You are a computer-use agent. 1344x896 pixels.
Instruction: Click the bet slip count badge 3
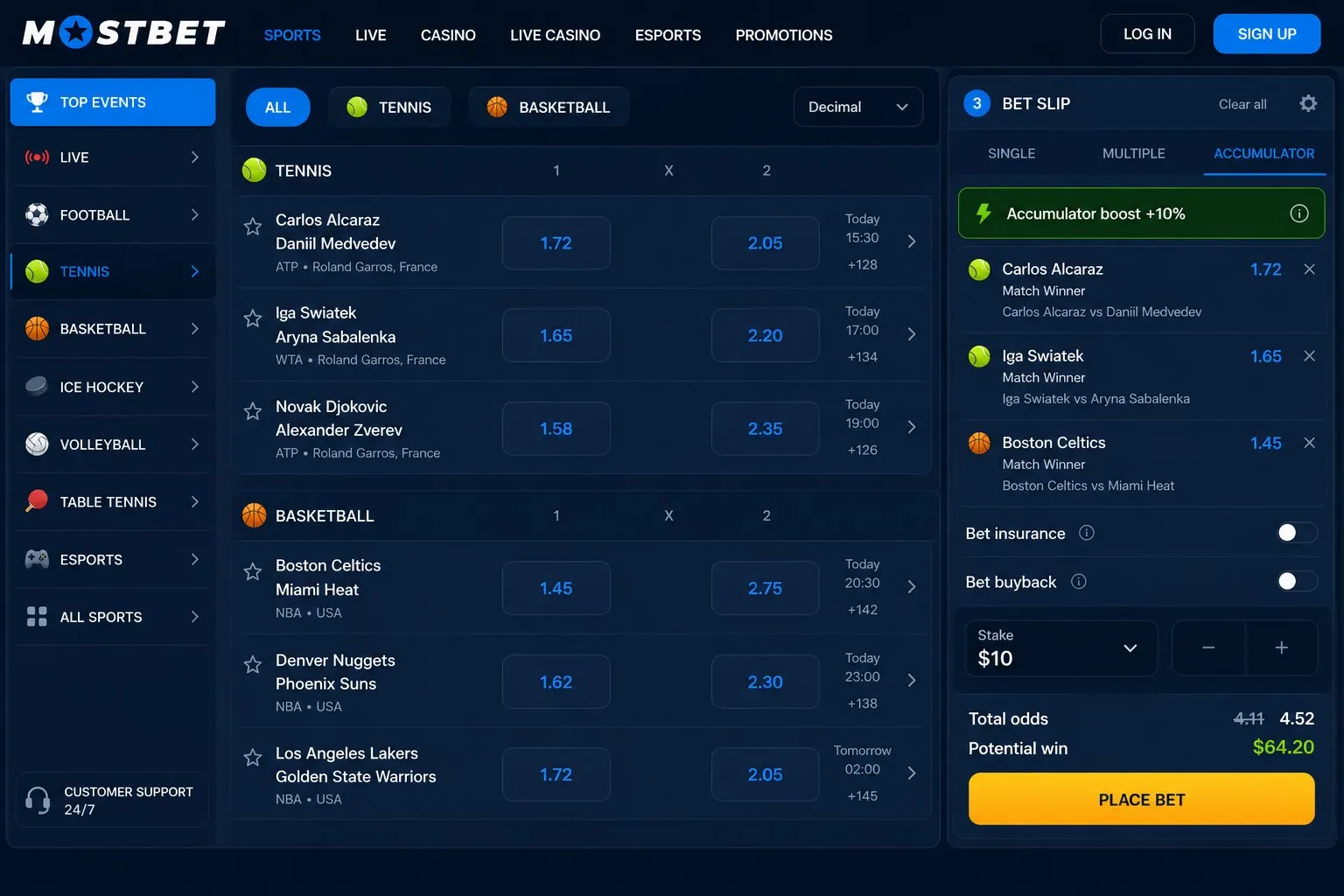(x=977, y=103)
